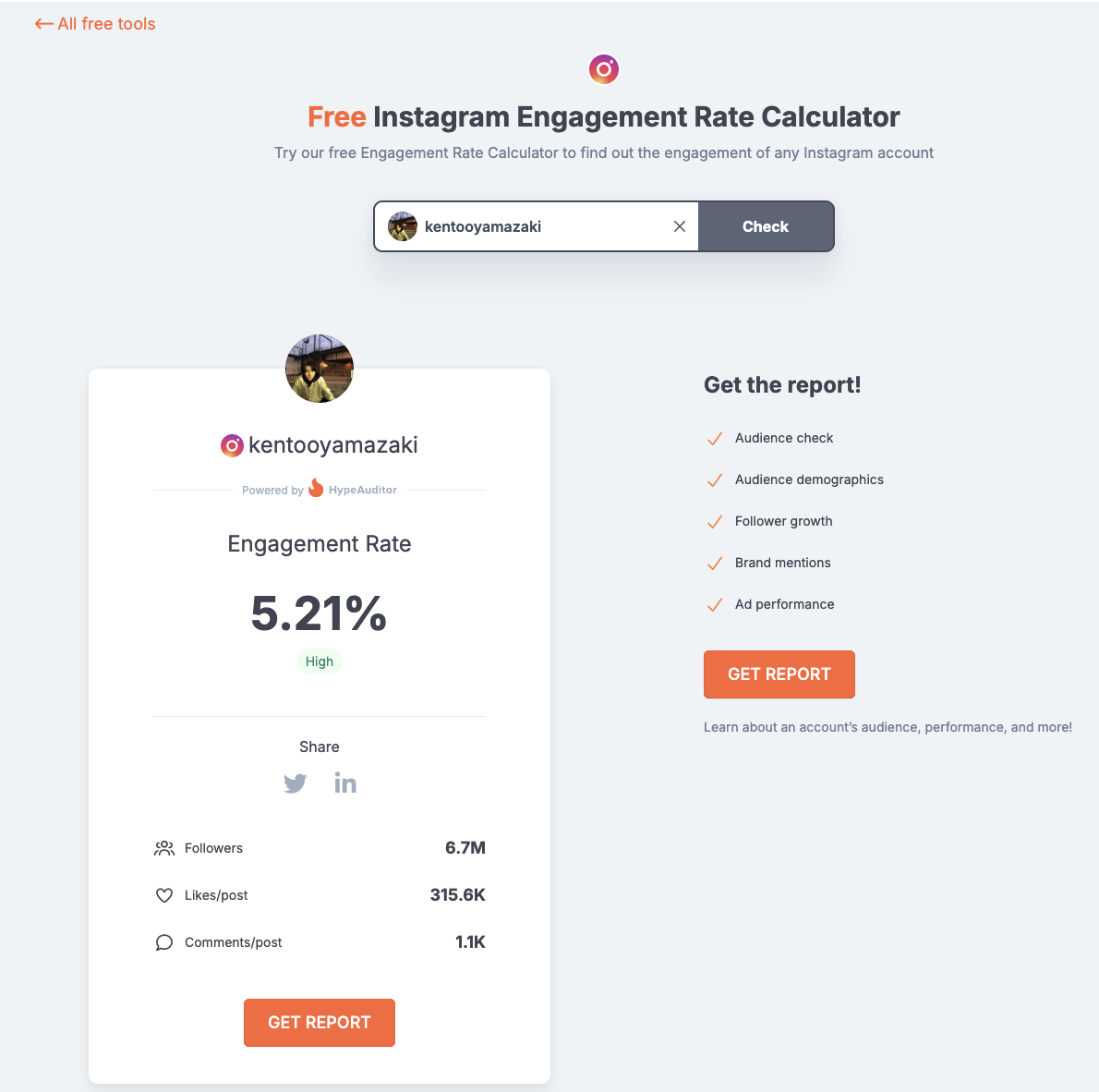Click the large profile picture thumbnail
Image resolution: width=1099 pixels, height=1092 pixels.
click(320, 369)
